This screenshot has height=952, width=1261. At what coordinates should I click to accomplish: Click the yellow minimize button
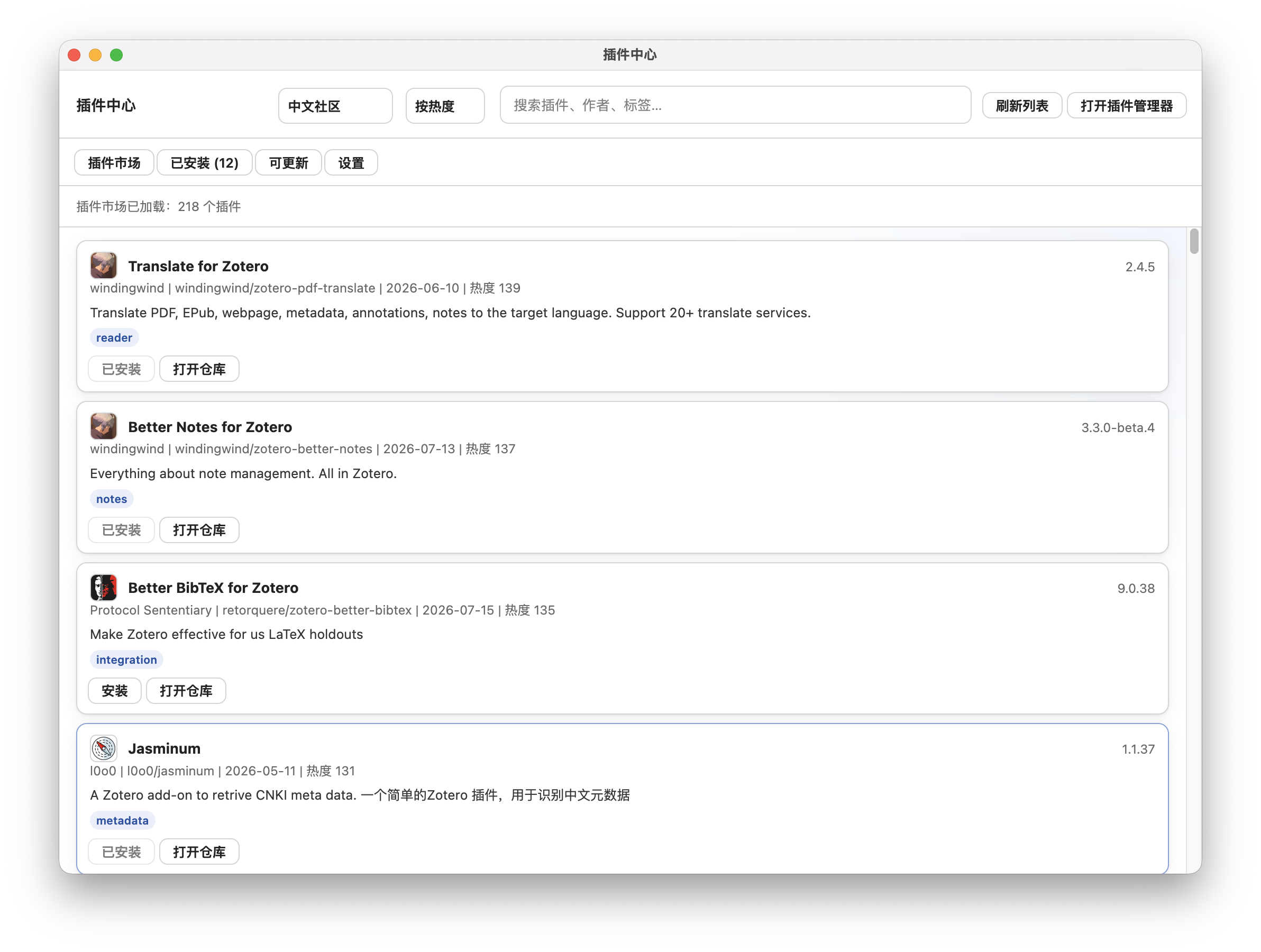tap(95, 54)
